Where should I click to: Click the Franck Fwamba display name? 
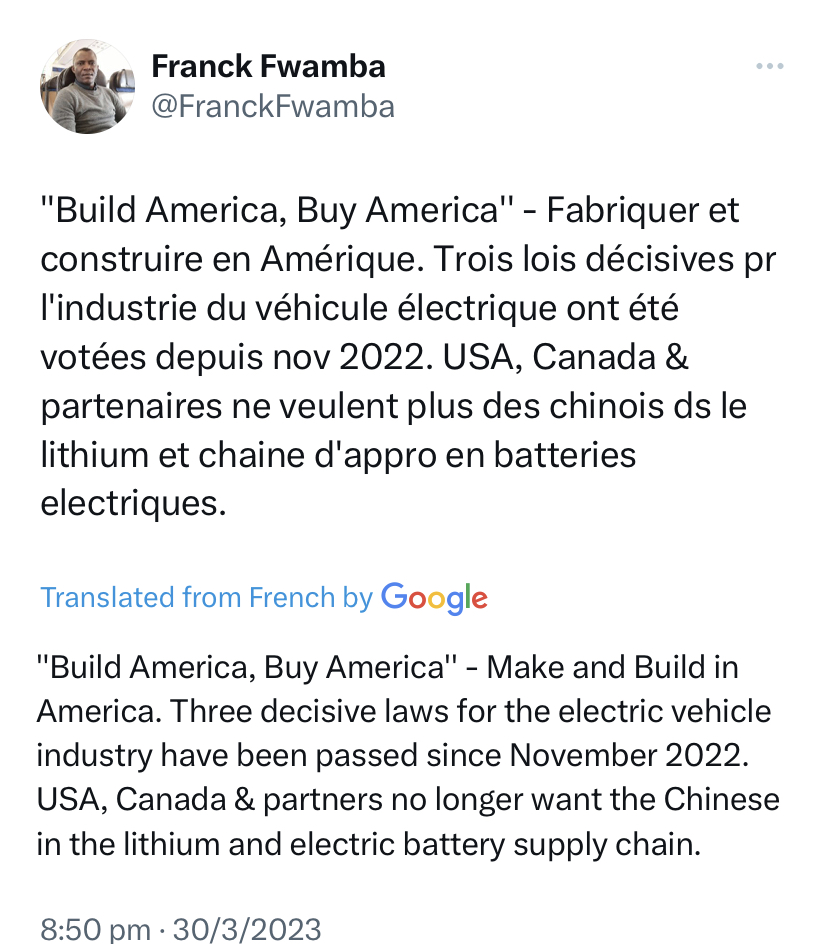268,67
